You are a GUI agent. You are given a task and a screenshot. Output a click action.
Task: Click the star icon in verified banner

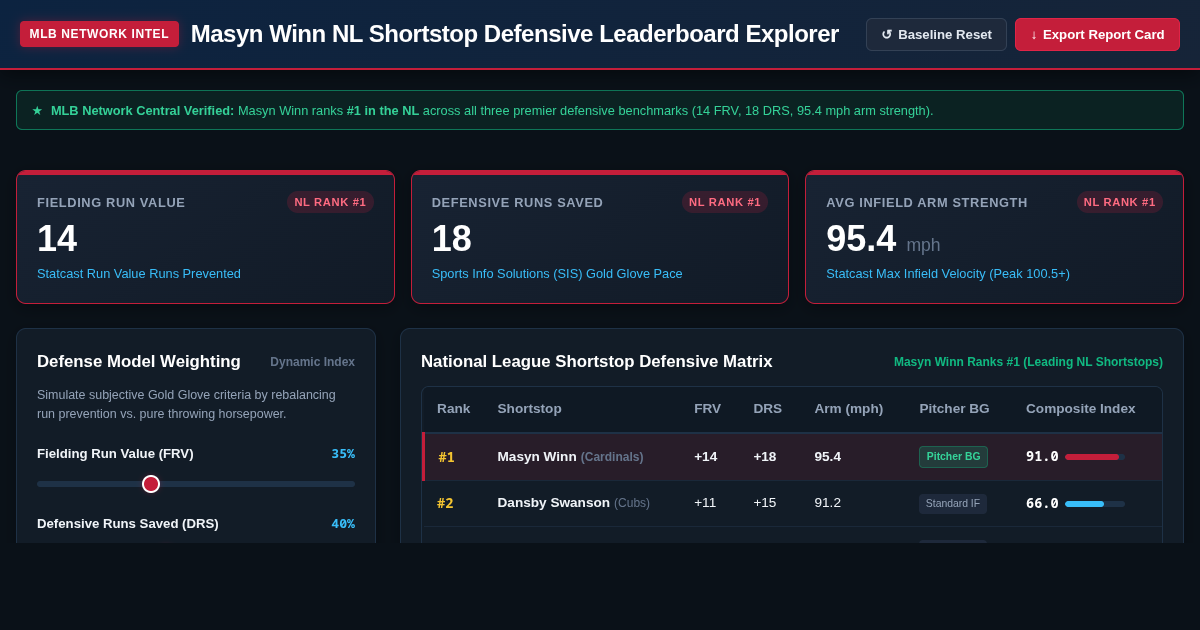pyautogui.click(x=37, y=110)
